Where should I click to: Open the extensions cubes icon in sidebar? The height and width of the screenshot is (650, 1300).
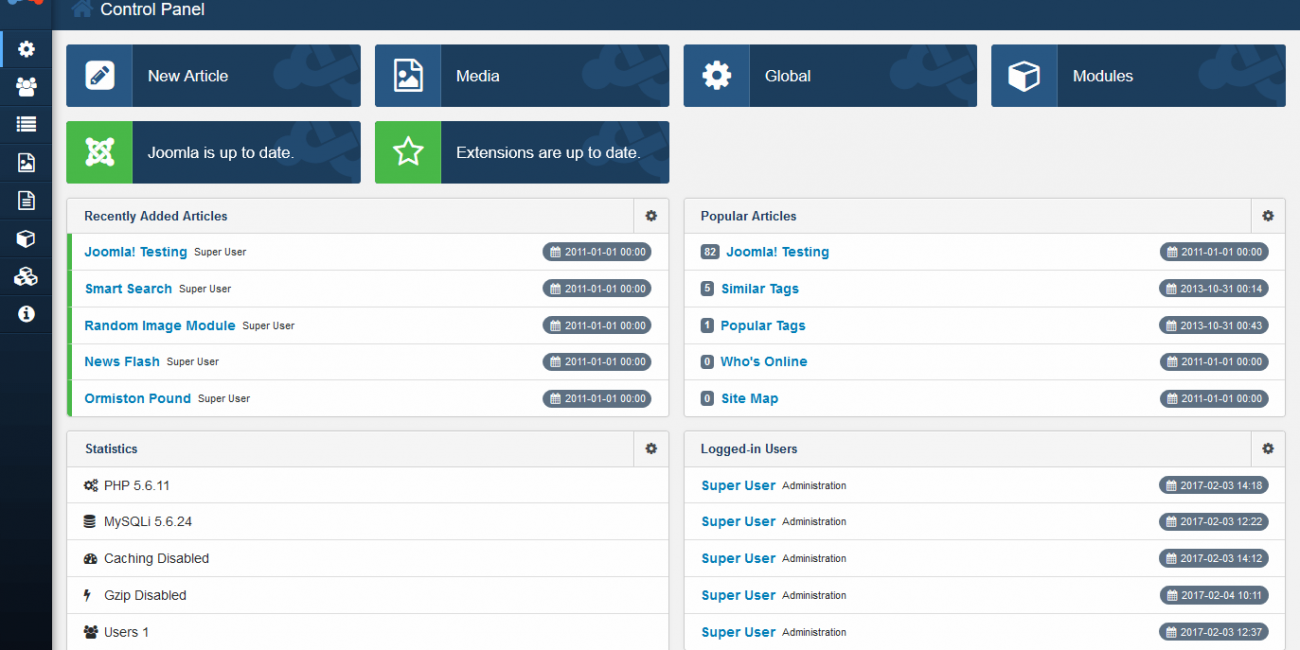click(26, 277)
